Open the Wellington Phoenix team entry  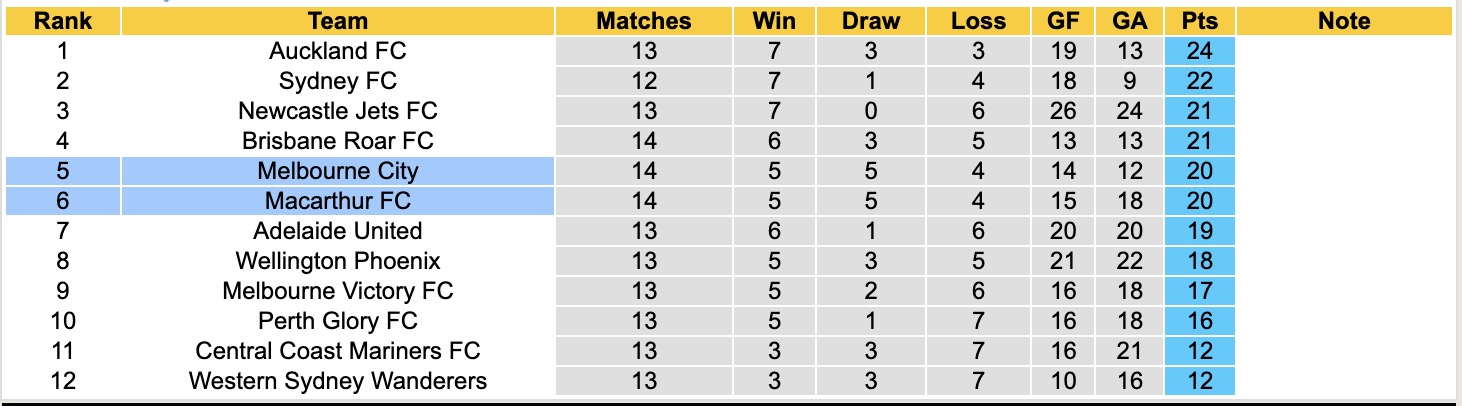point(338,261)
